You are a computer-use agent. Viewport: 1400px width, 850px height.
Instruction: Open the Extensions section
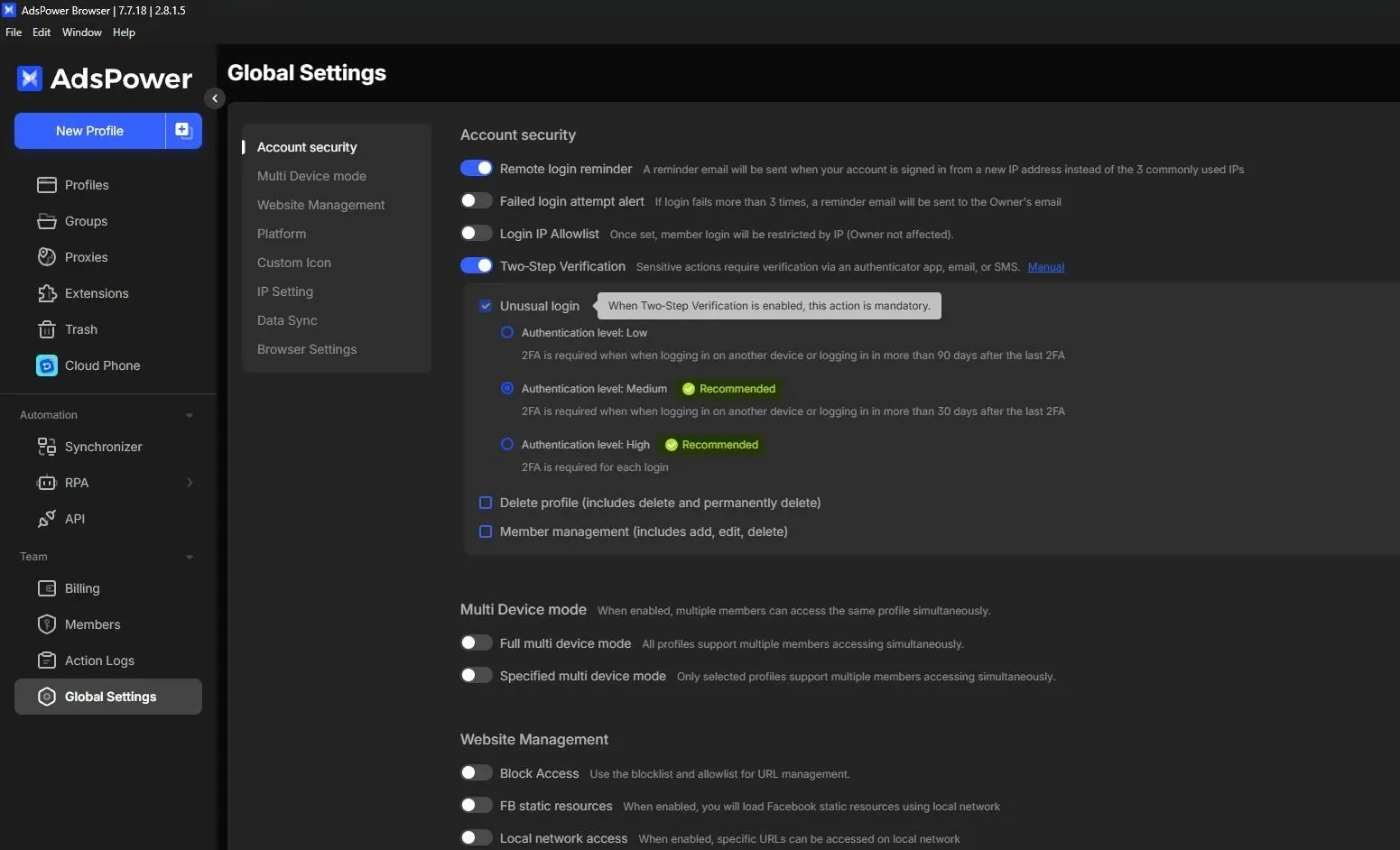95,293
